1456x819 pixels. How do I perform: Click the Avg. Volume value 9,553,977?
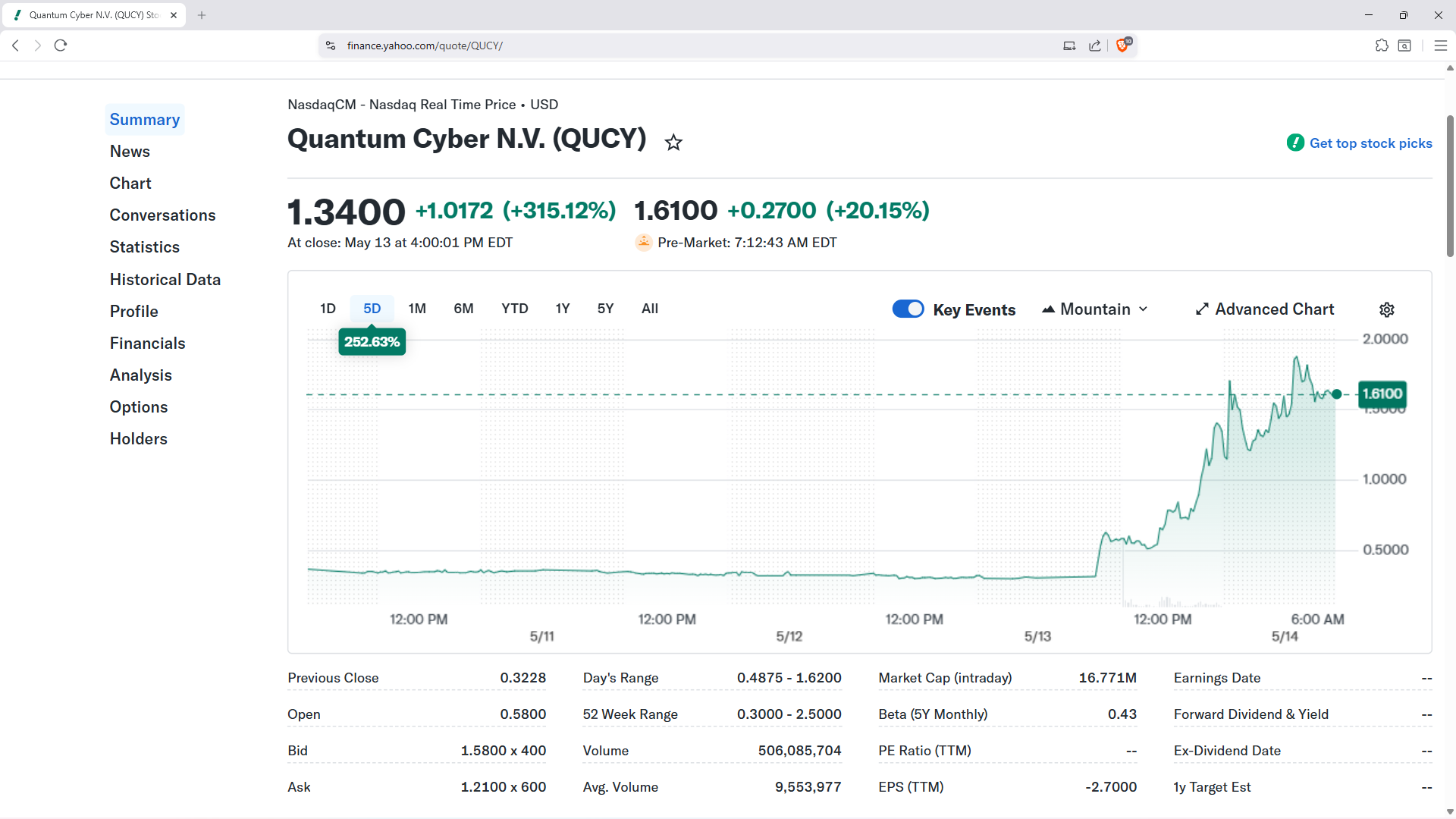pos(808,787)
